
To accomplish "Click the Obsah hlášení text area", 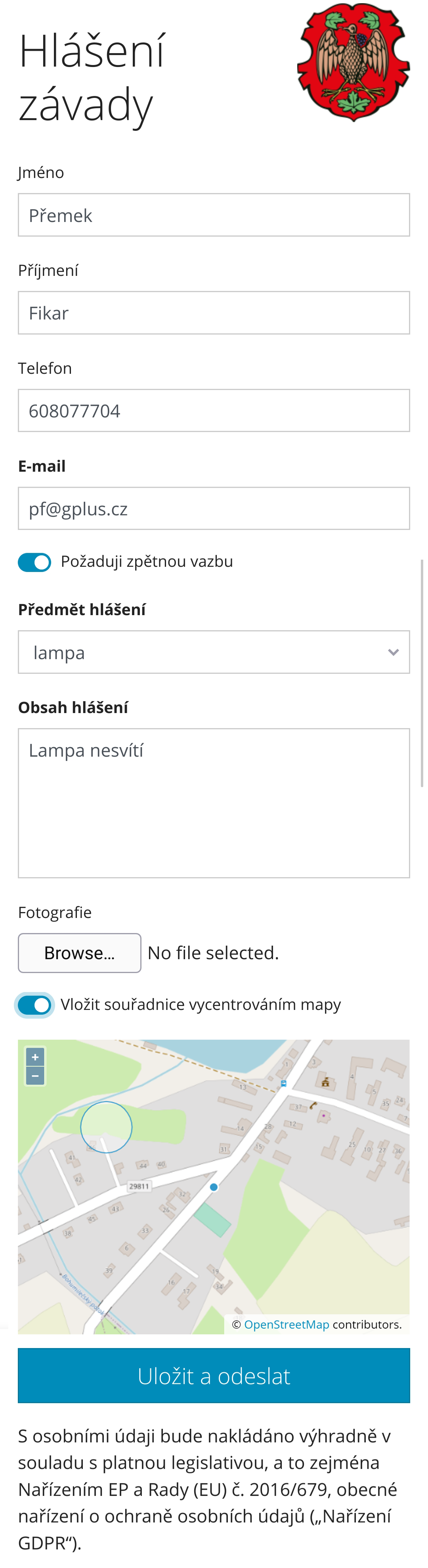I will pyautogui.click(x=214, y=803).
